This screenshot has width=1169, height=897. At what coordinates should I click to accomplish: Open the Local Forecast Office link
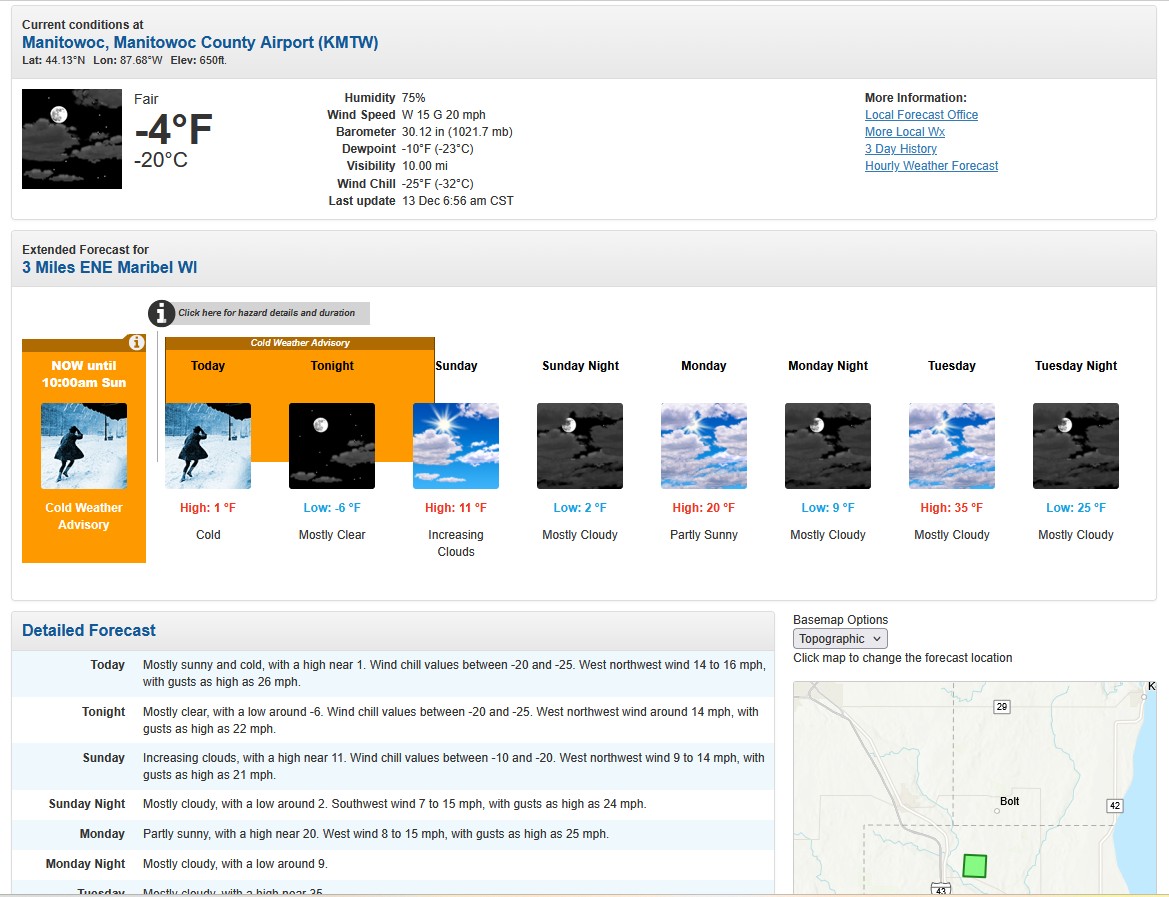tap(921, 115)
